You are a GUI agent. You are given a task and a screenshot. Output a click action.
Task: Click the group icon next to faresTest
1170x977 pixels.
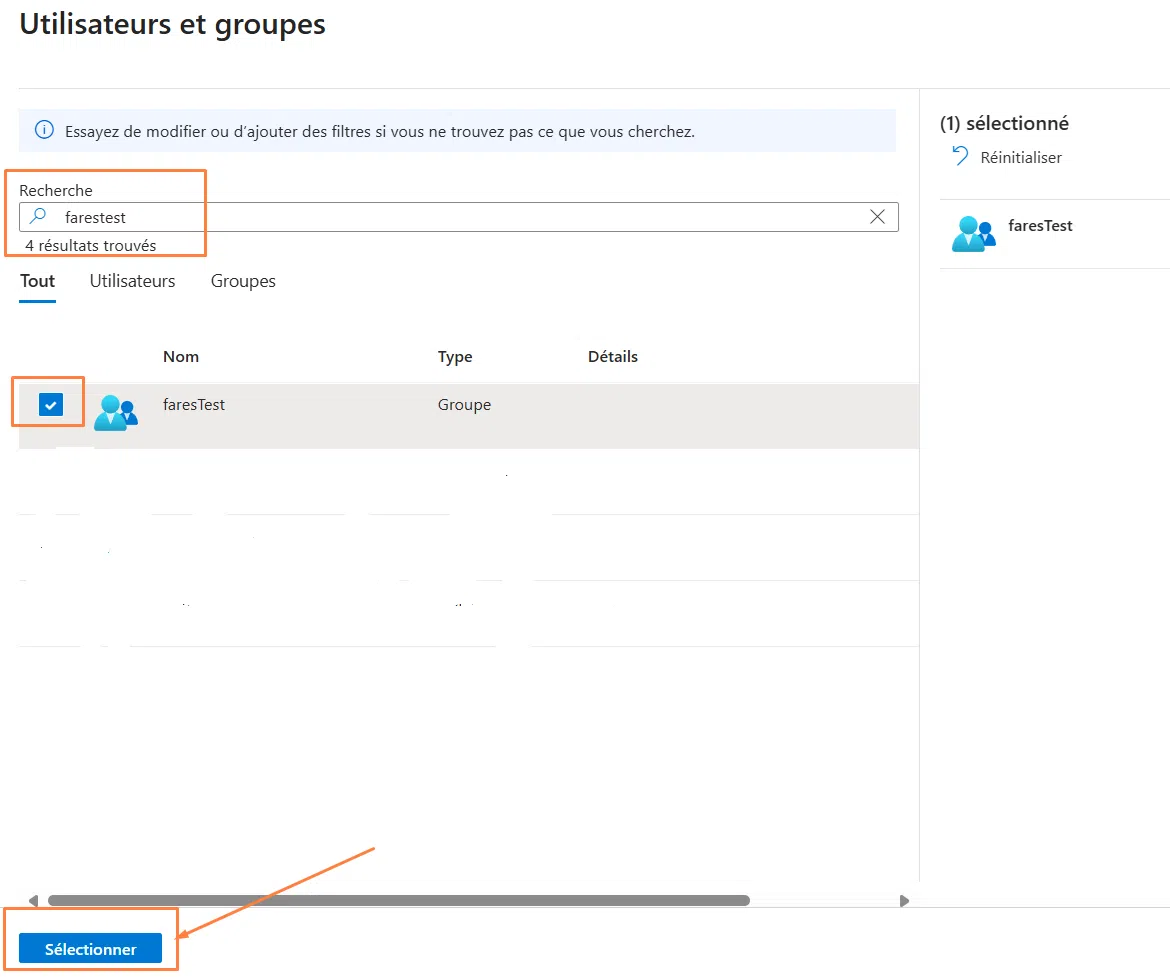coord(116,411)
